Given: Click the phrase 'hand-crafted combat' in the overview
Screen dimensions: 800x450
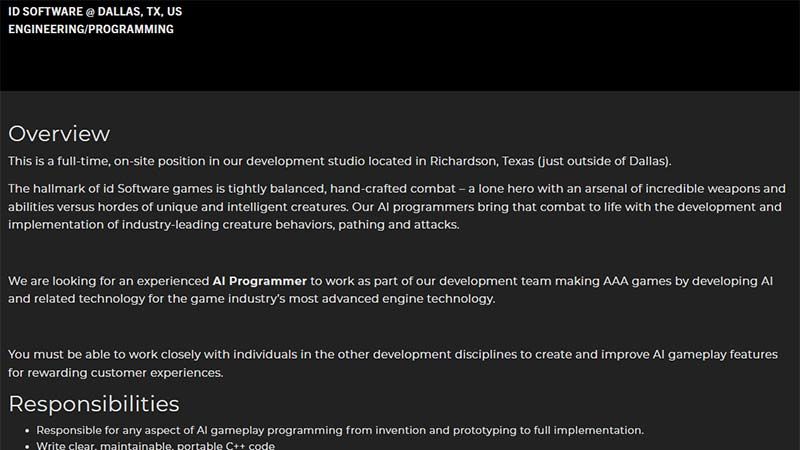Looking at the screenshot, I should click(392, 189).
